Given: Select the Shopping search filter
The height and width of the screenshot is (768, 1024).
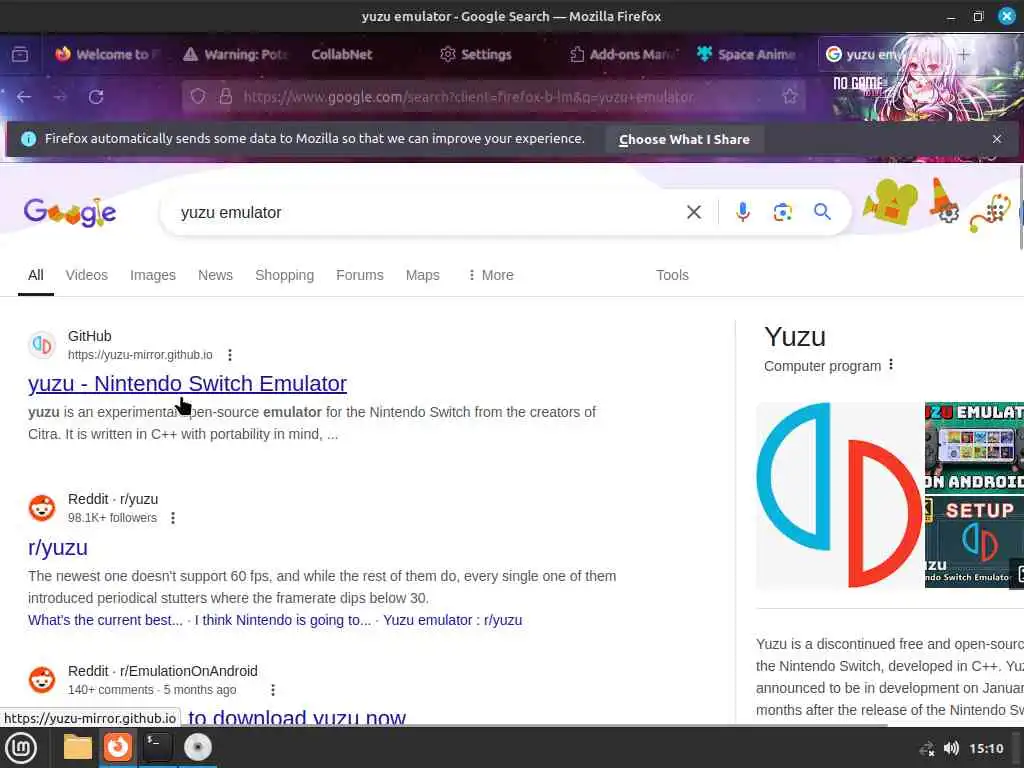Looking at the screenshot, I should (285, 275).
